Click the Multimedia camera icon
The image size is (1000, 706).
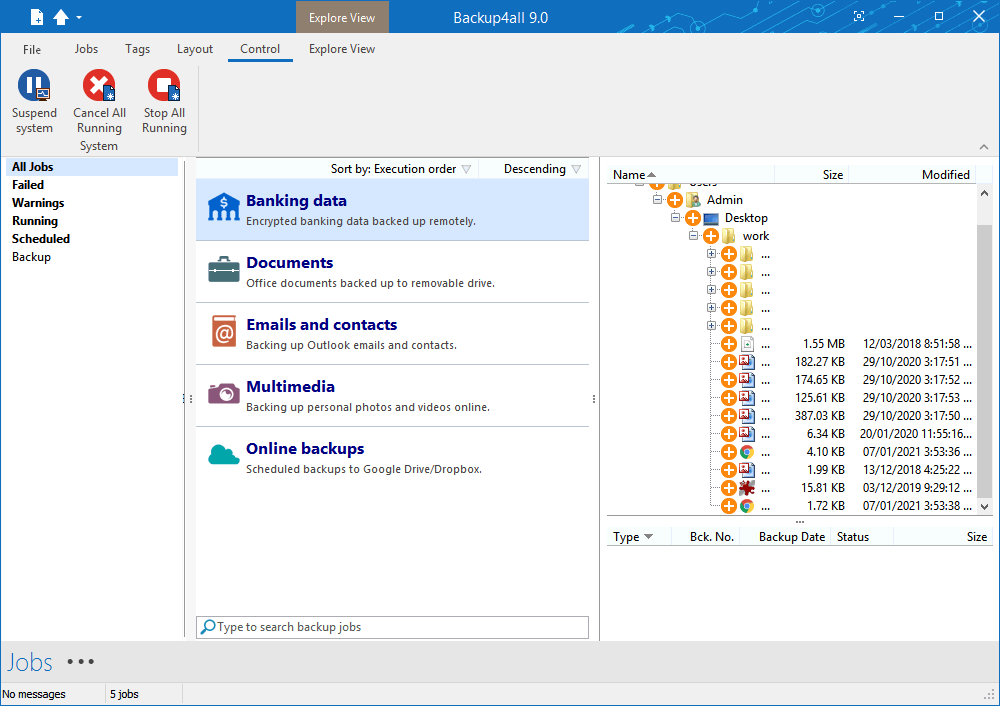223,394
